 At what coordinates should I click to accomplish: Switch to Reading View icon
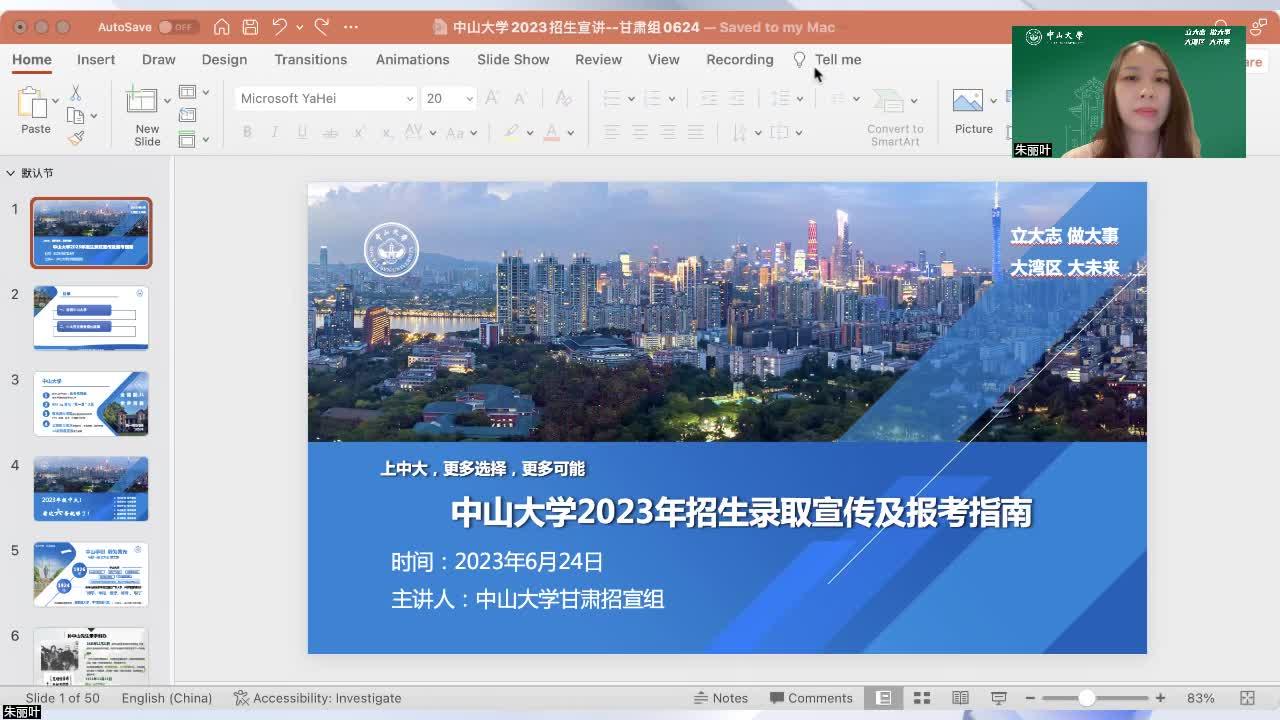click(x=960, y=698)
